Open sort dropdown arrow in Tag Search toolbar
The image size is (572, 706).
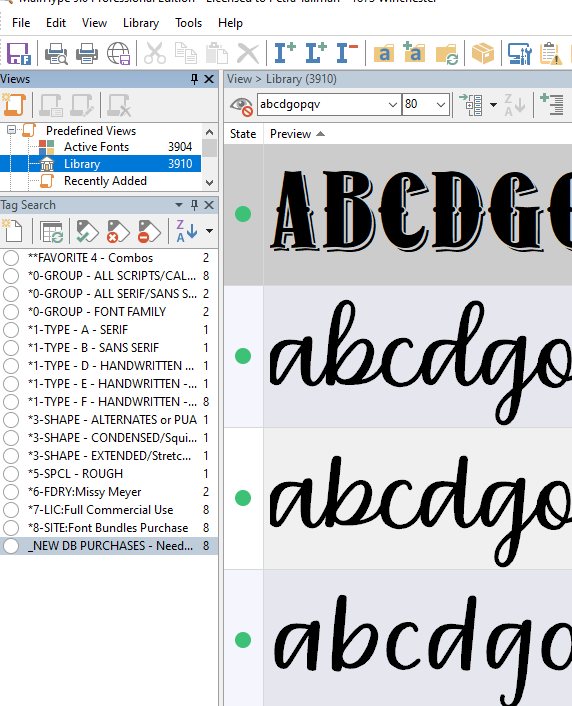click(209, 231)
